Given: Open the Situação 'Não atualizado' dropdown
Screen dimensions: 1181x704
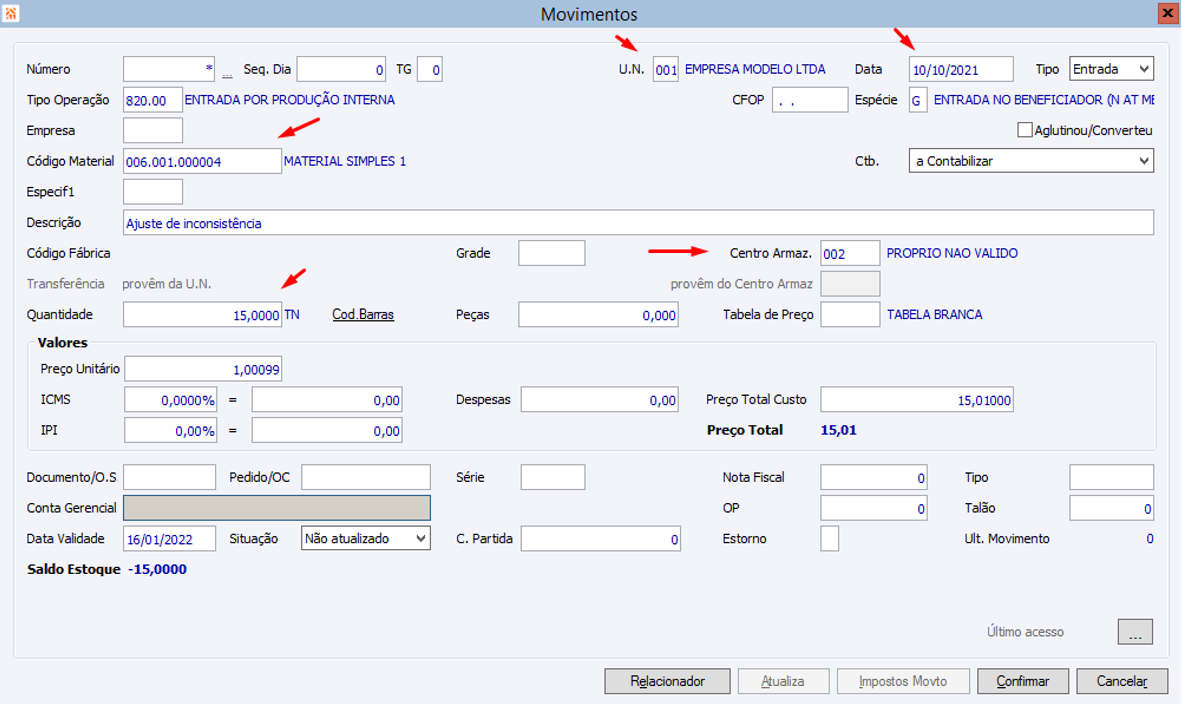Looking at the screenshot, I should pos(365,538).
